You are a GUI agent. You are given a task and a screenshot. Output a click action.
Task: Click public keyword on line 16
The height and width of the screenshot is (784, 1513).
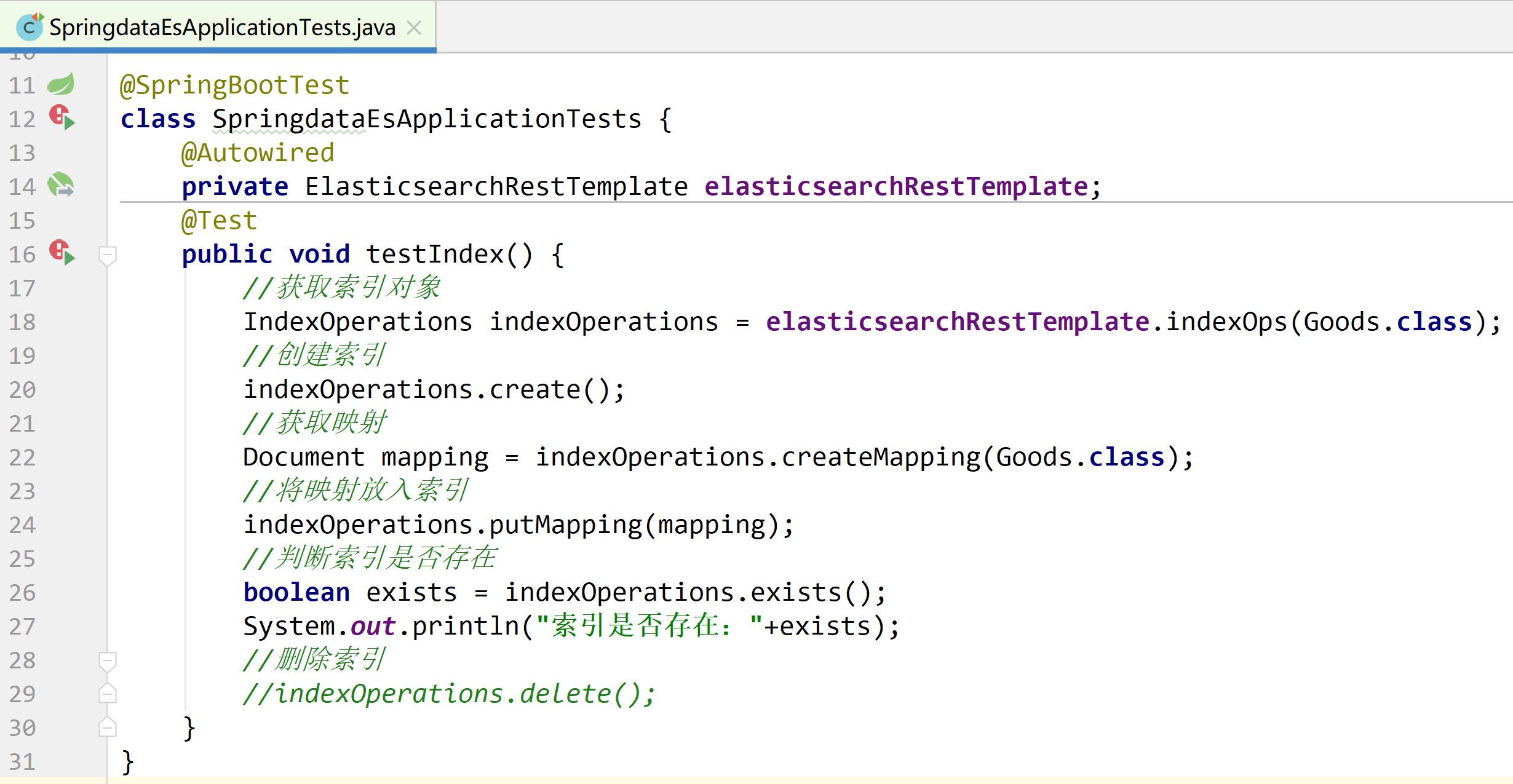[227, 254]
